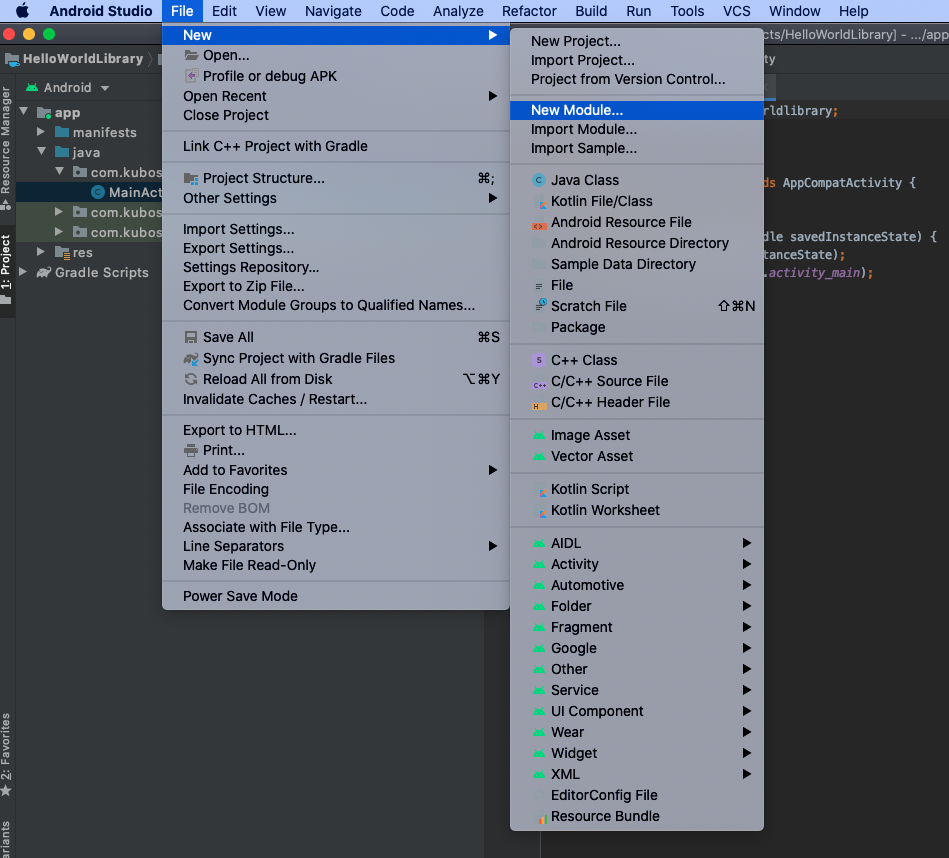
Task: Click the Java Class icon in submenu
Action: 539,180
